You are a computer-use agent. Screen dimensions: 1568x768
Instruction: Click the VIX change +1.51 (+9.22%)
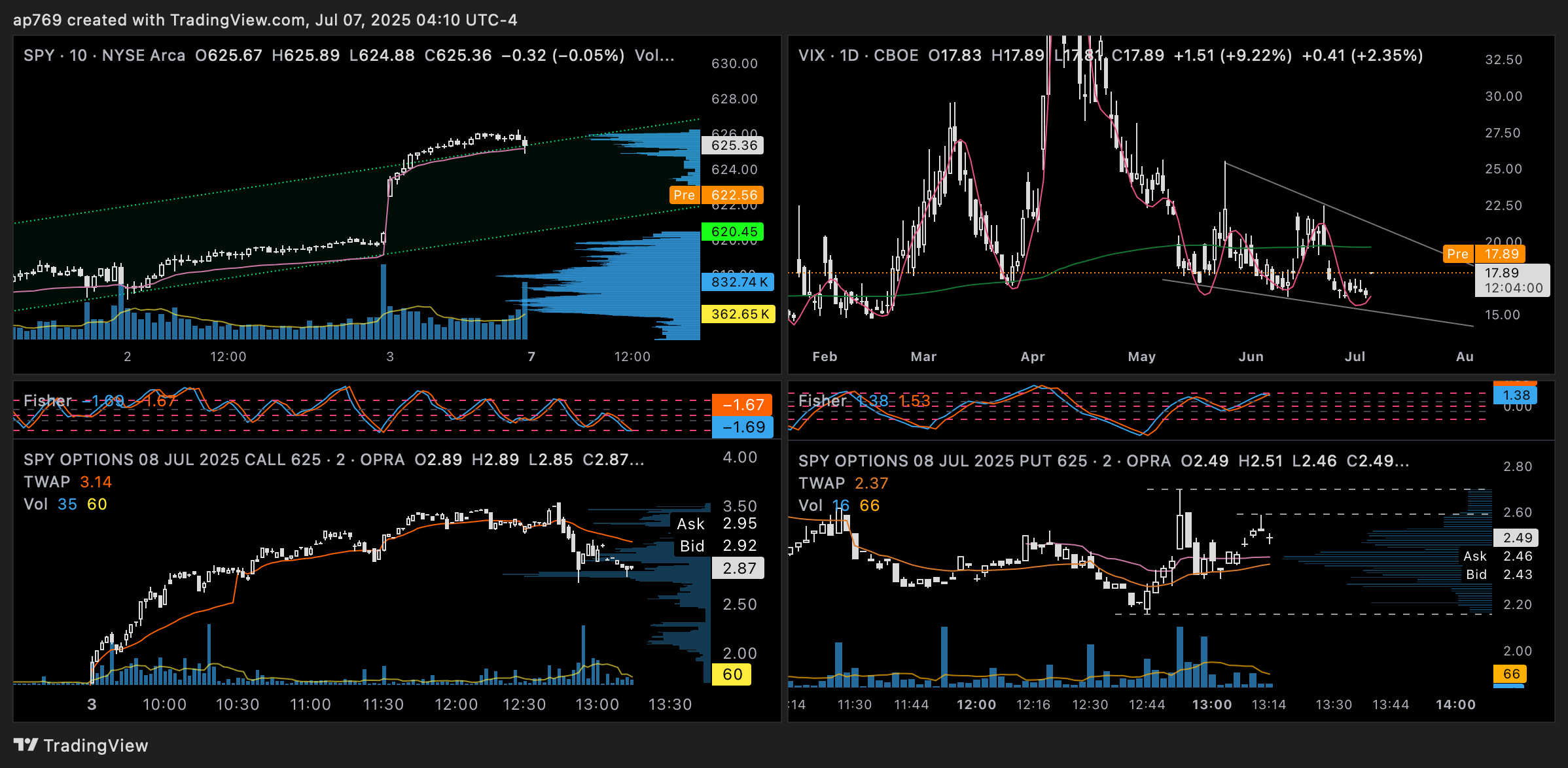(1233, 55)
